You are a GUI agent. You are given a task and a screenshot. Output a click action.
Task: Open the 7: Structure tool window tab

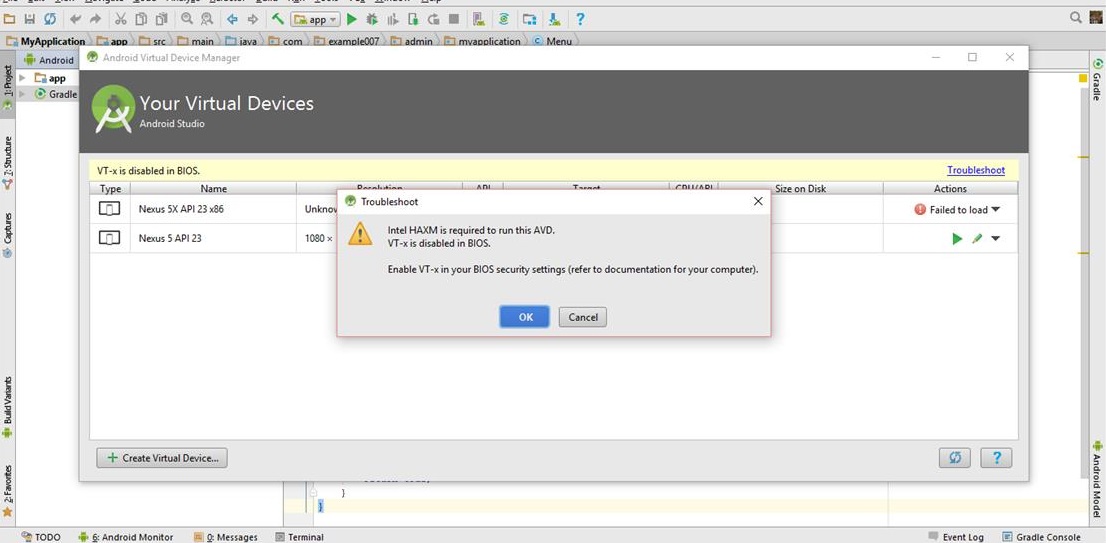(x=8, y=162)
